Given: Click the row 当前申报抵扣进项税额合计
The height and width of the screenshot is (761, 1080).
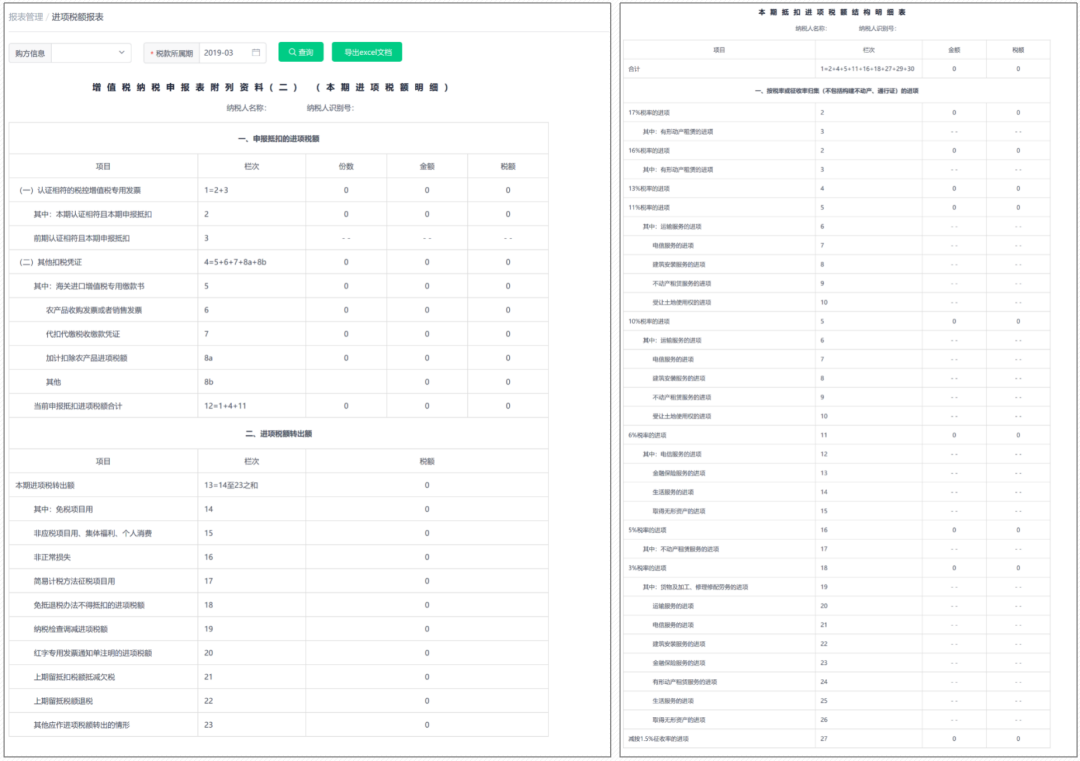Looking at the screenshot, I should pyautogui.click(x=278, y=406).
